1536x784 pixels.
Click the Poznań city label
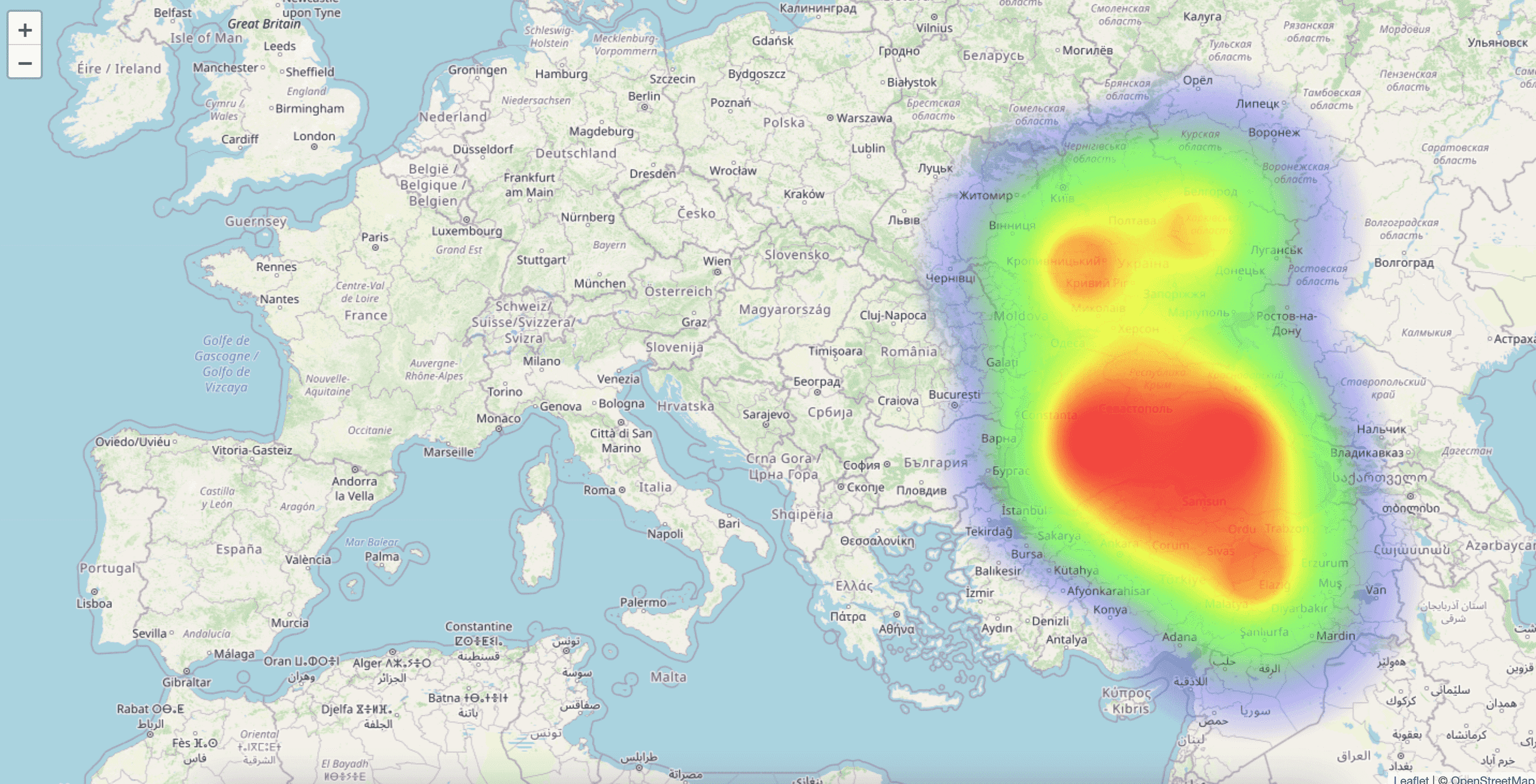pos(730,102)
